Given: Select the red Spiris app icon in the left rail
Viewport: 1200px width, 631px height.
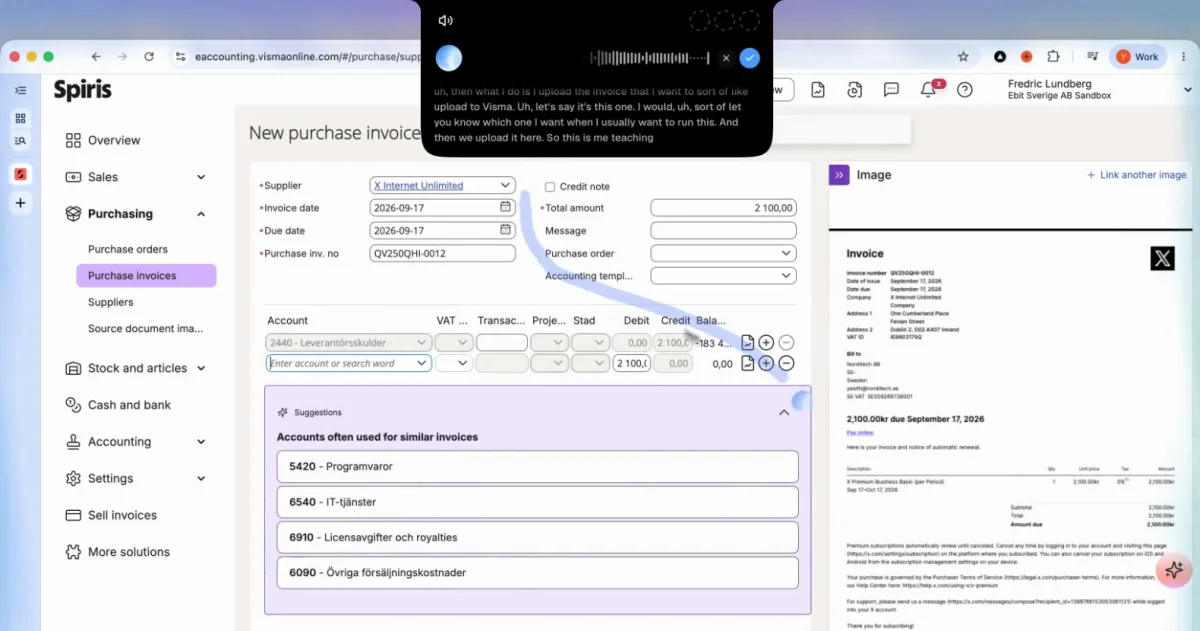Looking at the screenshot, I should pos(21,175).
